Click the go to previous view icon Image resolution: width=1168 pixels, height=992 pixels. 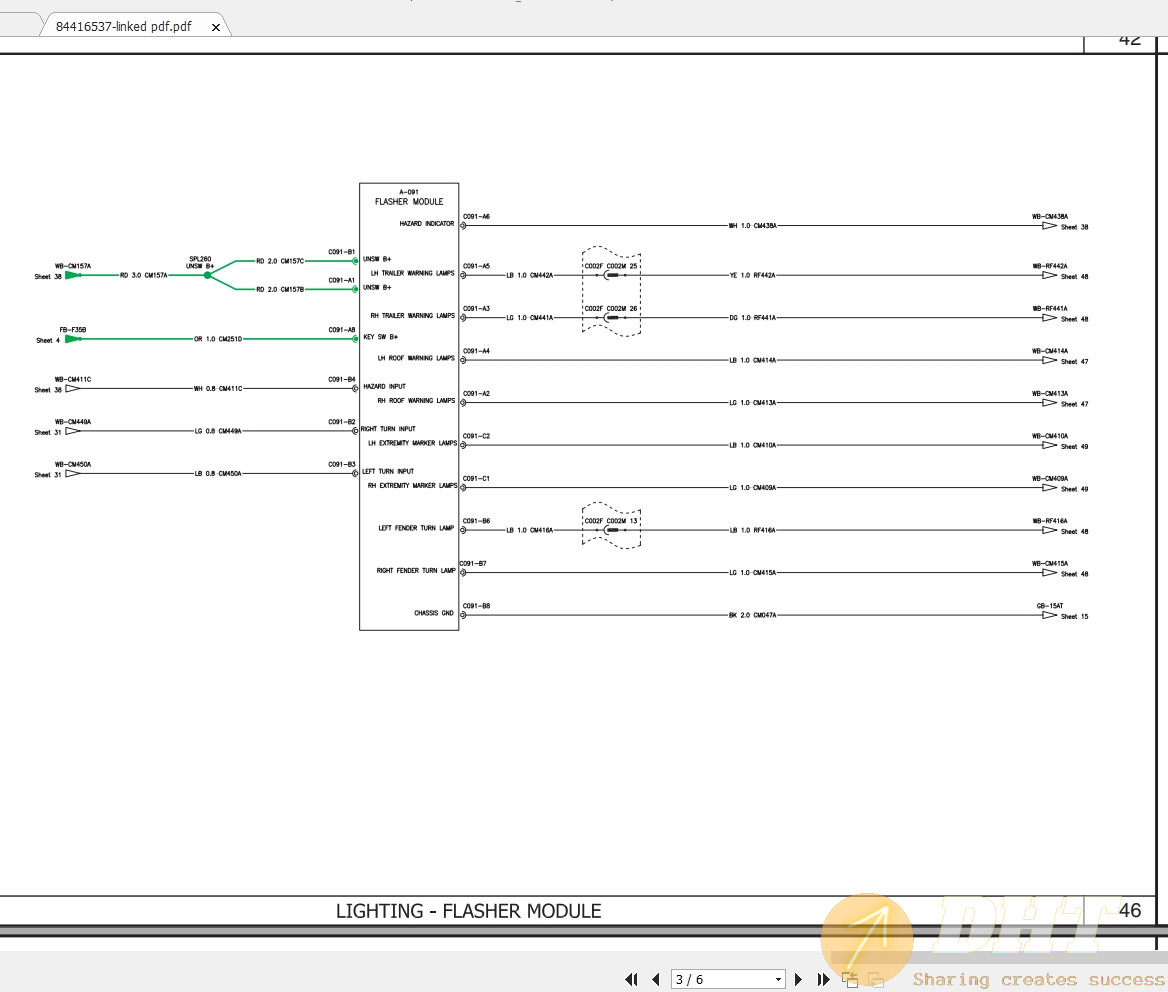(x=849, y=980)
